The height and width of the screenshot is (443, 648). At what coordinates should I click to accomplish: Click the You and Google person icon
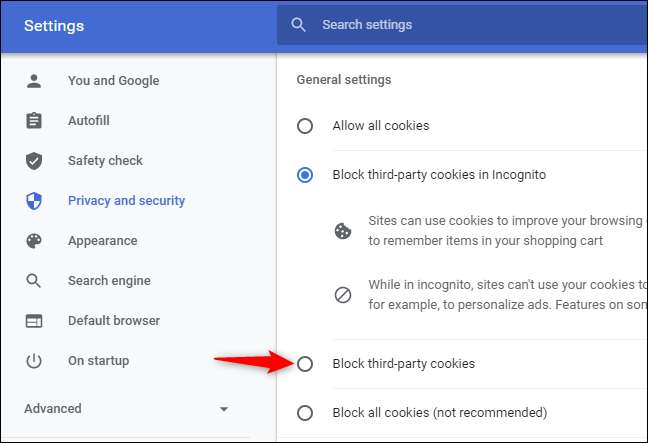tap(34, 81)
